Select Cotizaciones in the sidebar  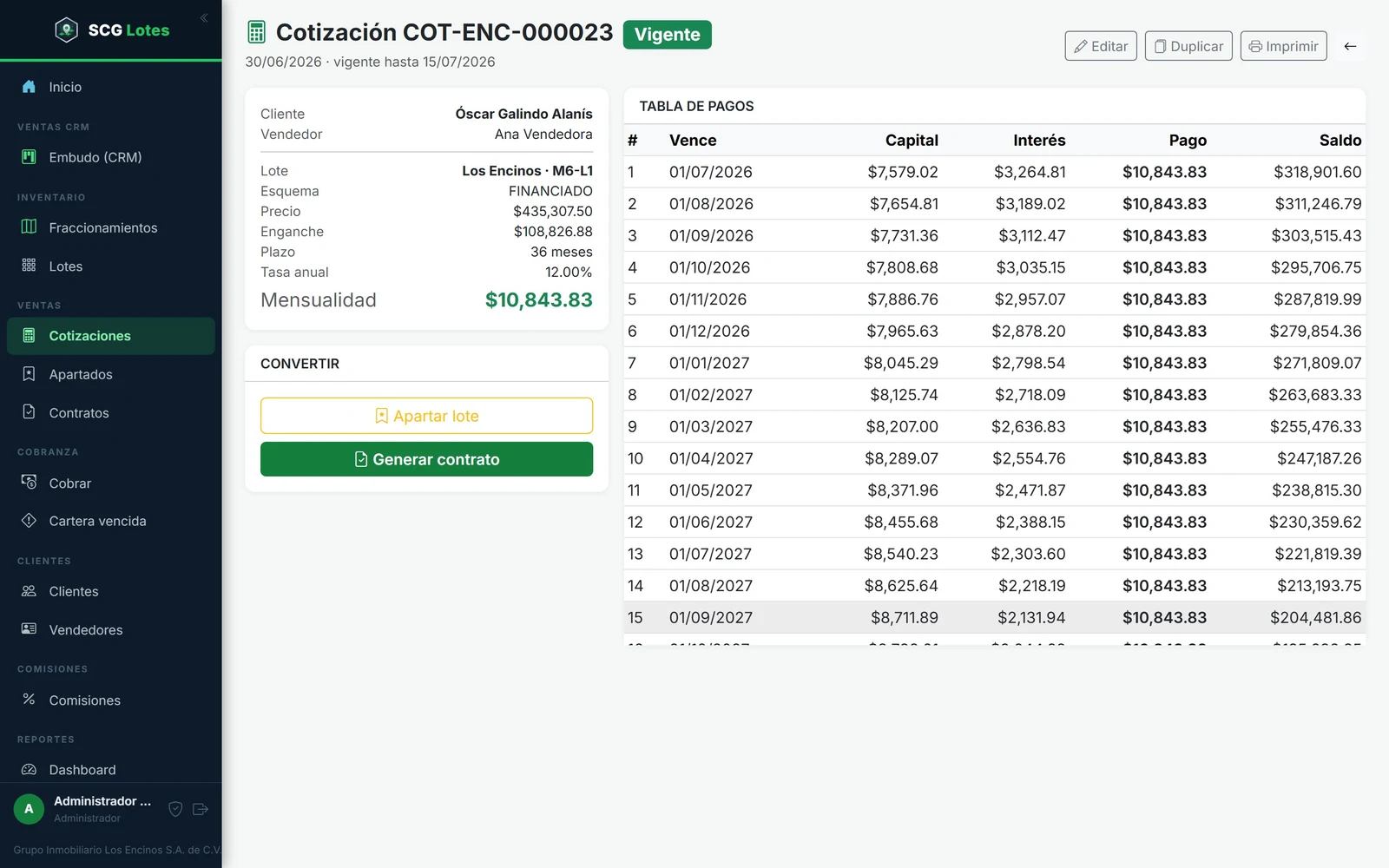(x=110, y=336)
